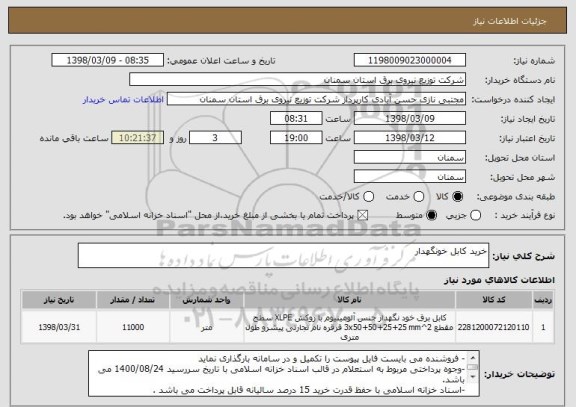Click the XLPE cable product name cell

(349, 327)
